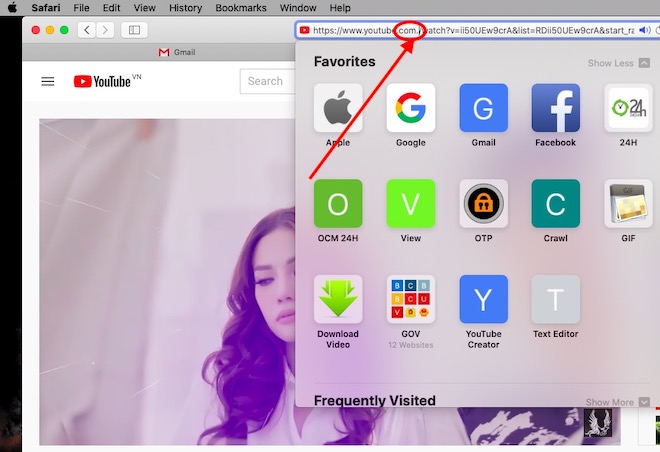Click the Favorites heading
Image resolution: width=660 pixels, height=452 pixels.
[x=344, y=61]
